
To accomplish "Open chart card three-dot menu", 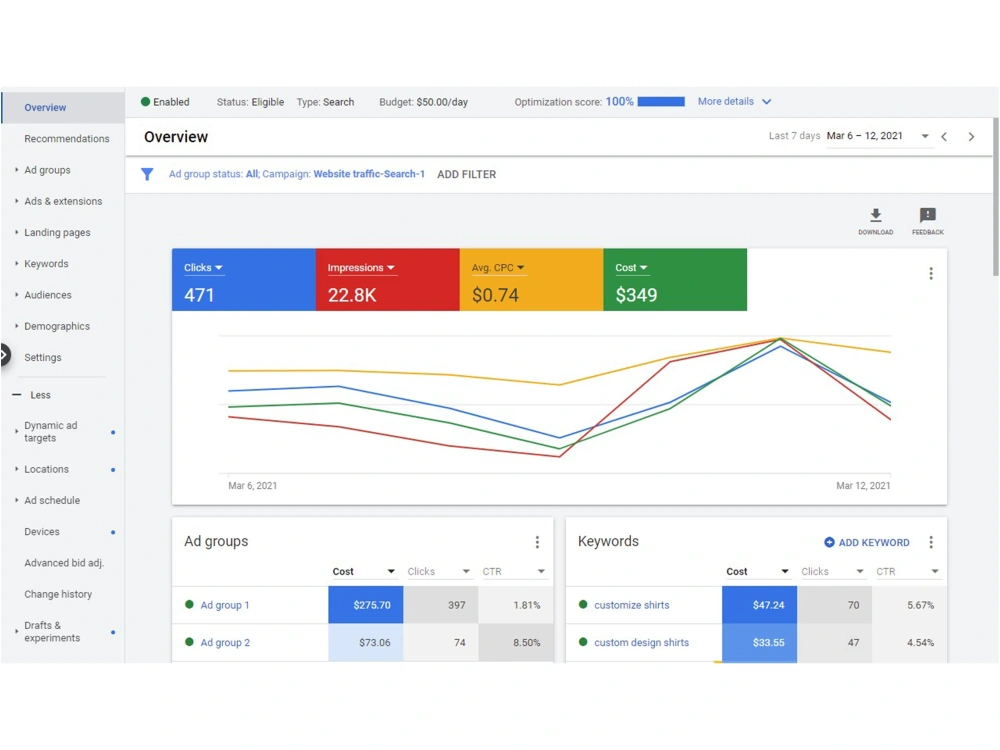I will pos(930,274).
